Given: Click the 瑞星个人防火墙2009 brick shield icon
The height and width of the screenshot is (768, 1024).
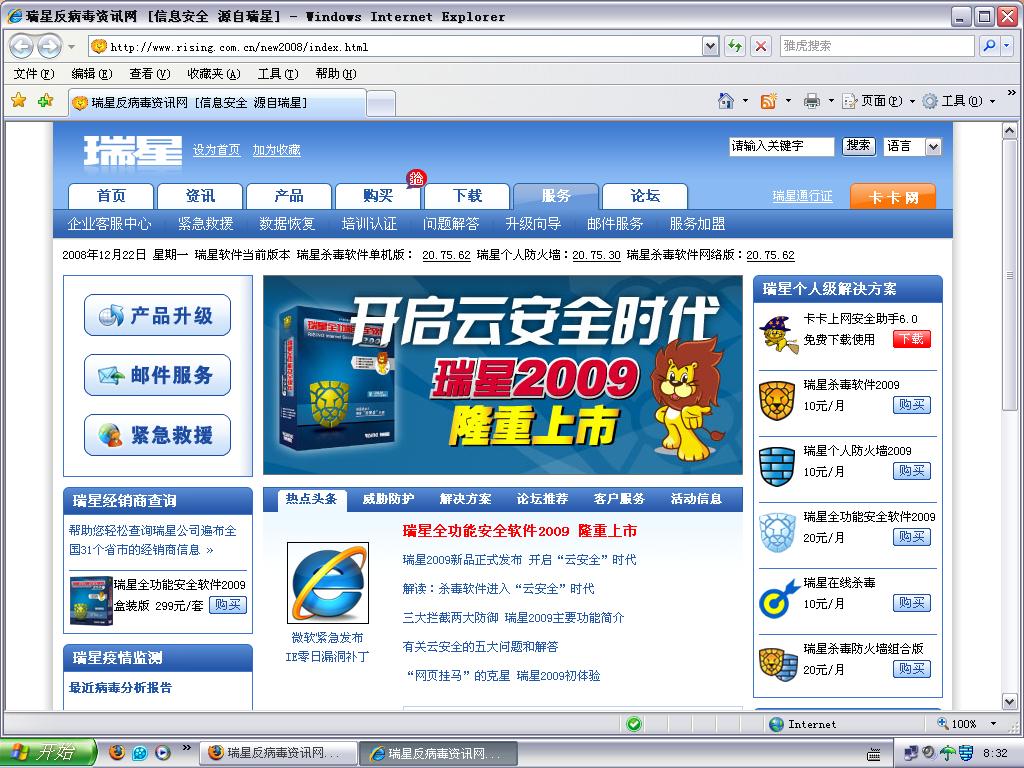Looking at the screenshot, I should pyautogui.click(x=776, y=466).
